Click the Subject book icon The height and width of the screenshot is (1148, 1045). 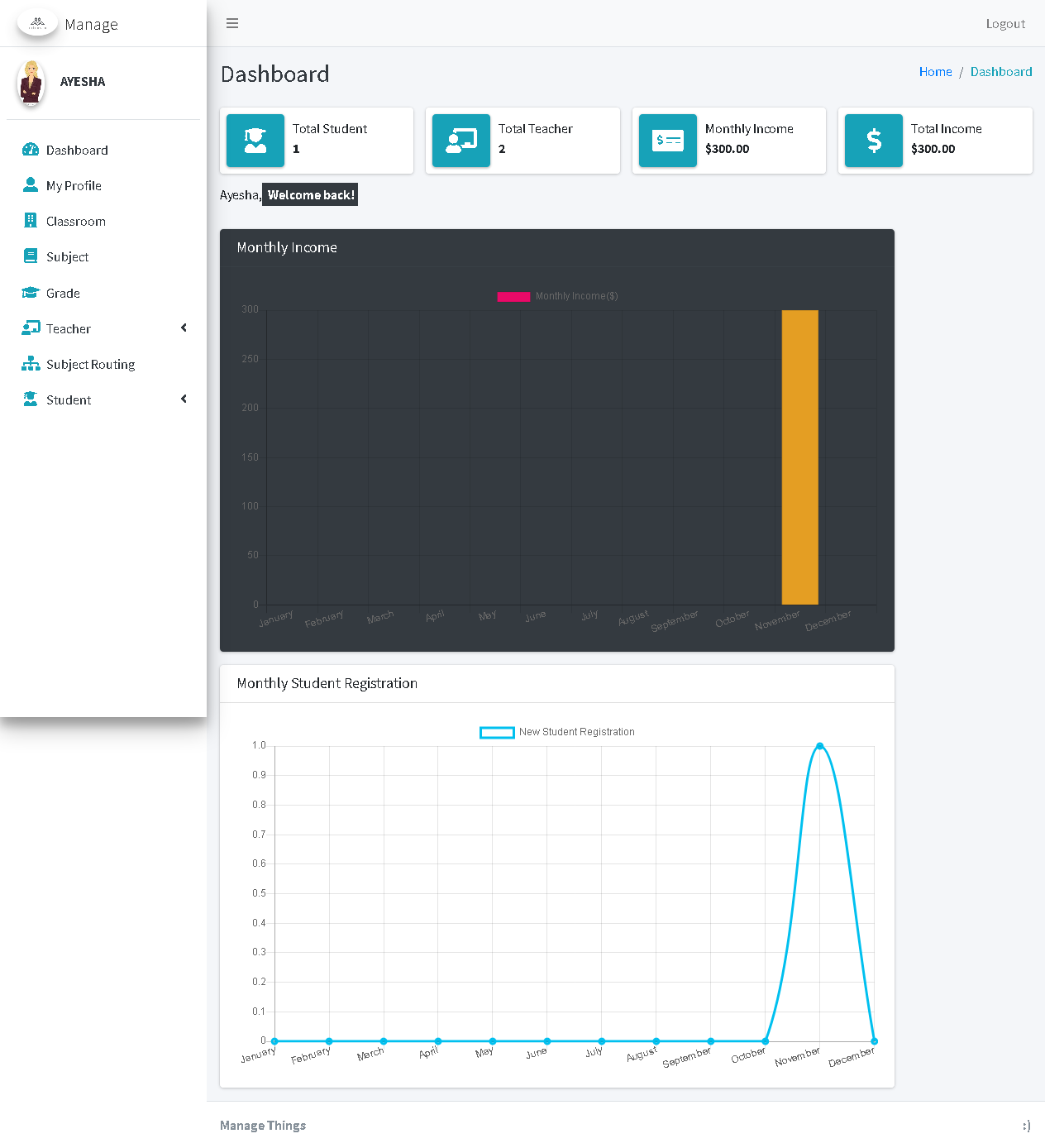click(x=31, y=256)
